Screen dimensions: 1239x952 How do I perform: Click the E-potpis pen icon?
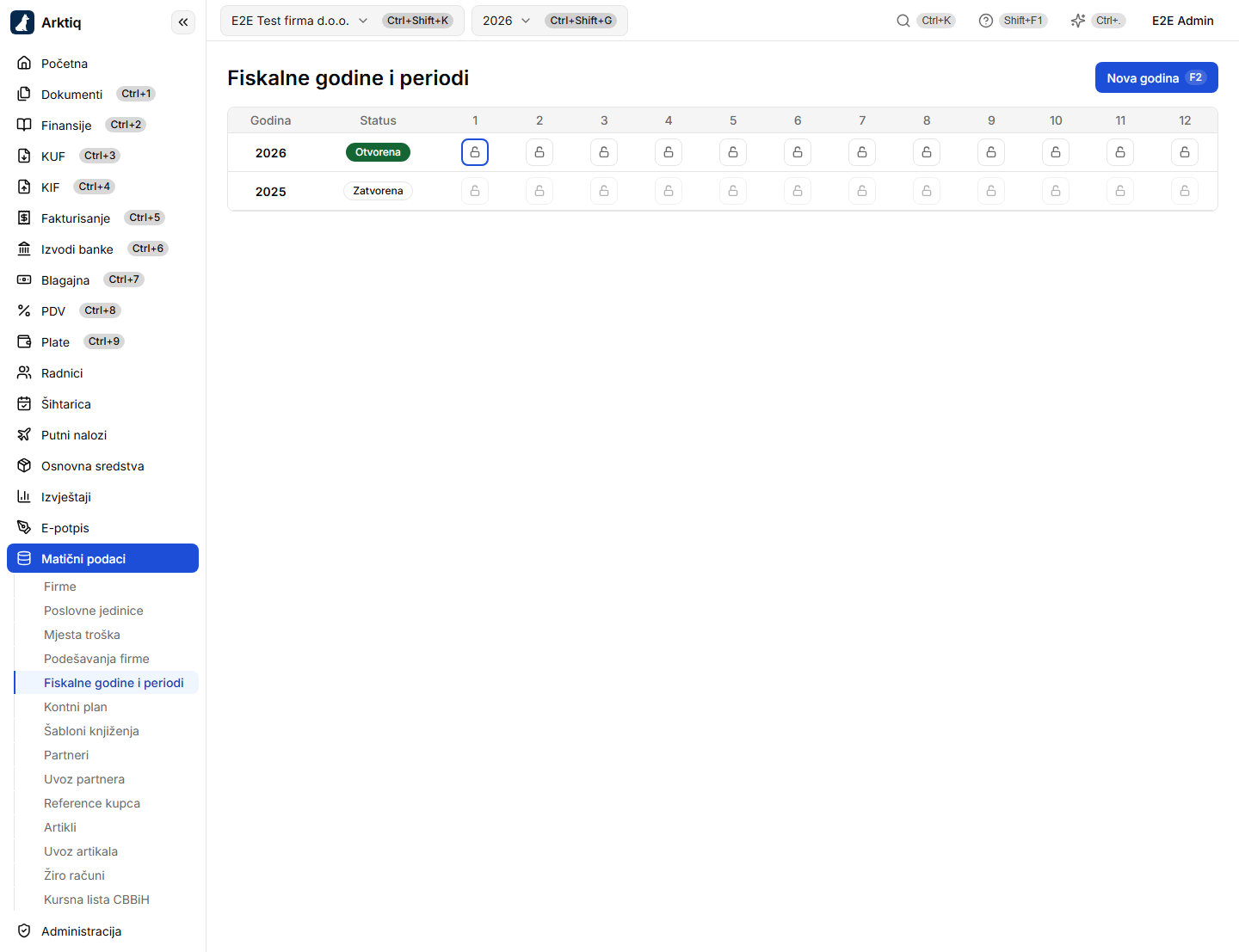coord(24,527)
